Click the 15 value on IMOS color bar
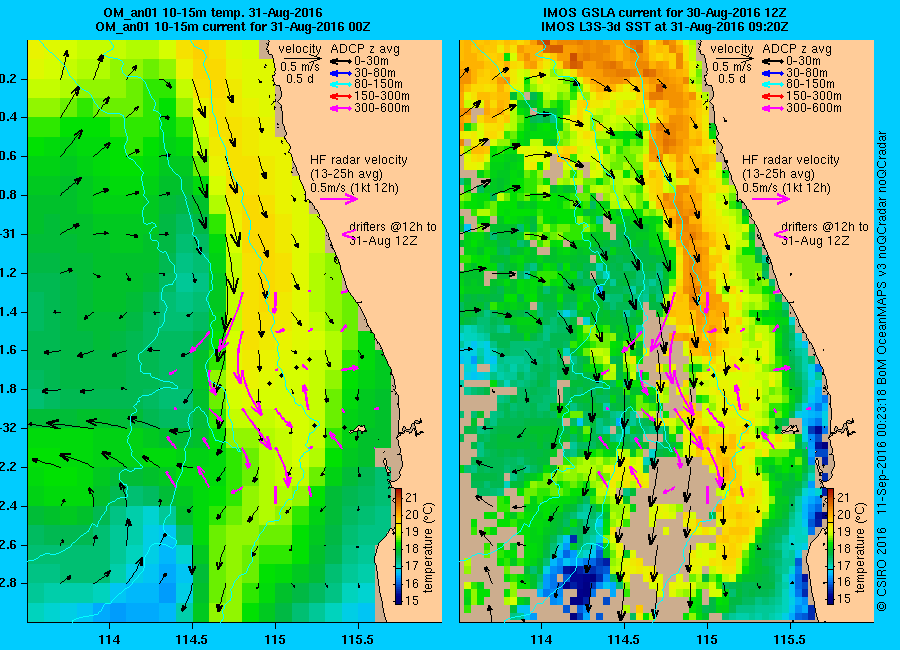 (843, 599)
